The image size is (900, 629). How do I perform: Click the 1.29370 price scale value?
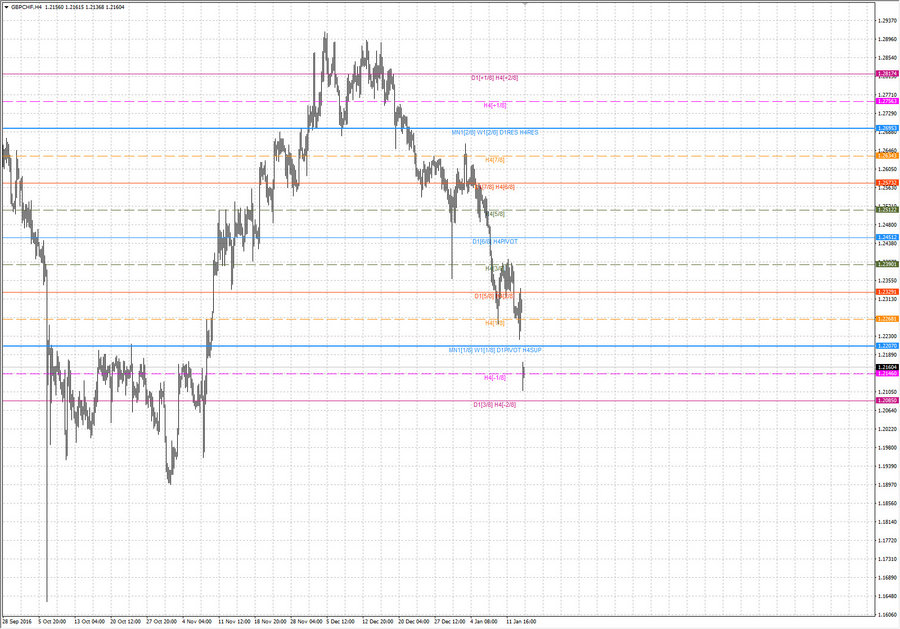click(x=887, y=21)
